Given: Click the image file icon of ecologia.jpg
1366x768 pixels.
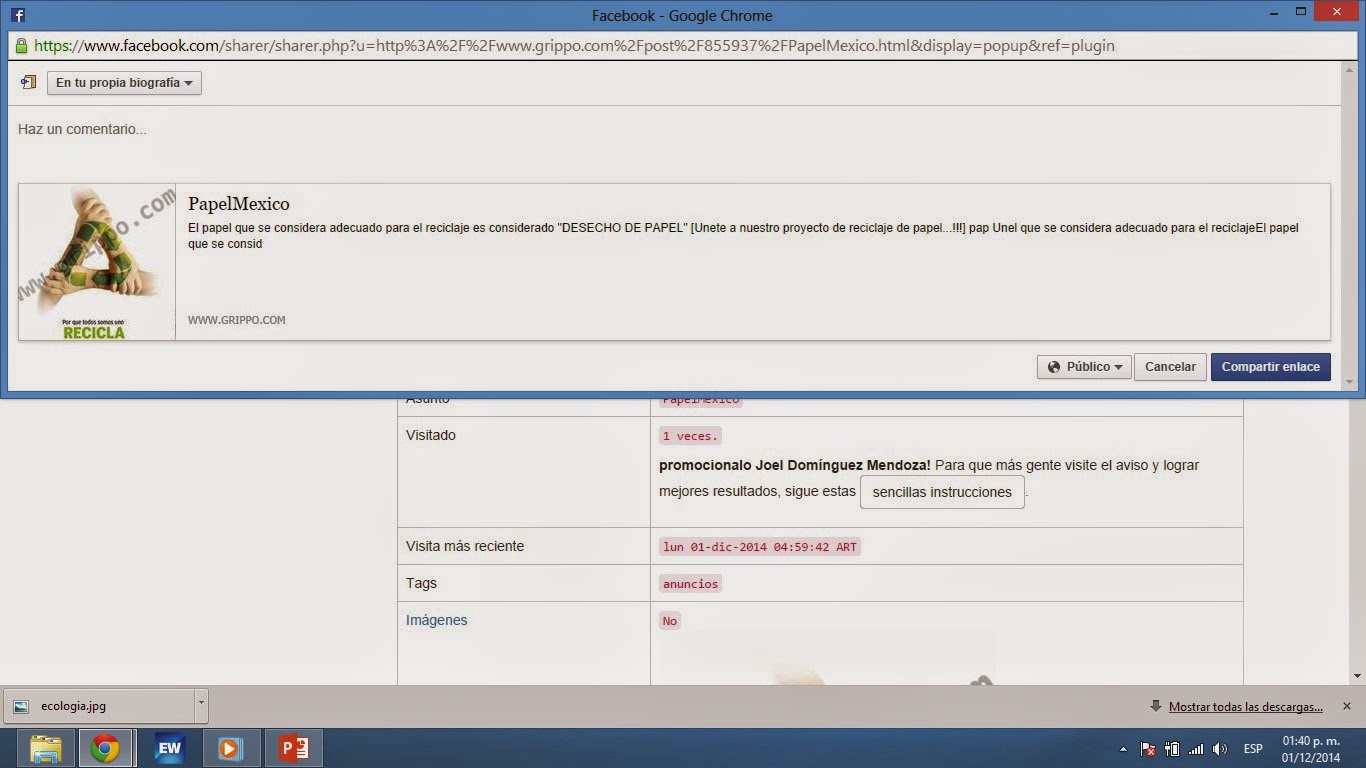Looking at the screenshot, I should pos(21,706).
